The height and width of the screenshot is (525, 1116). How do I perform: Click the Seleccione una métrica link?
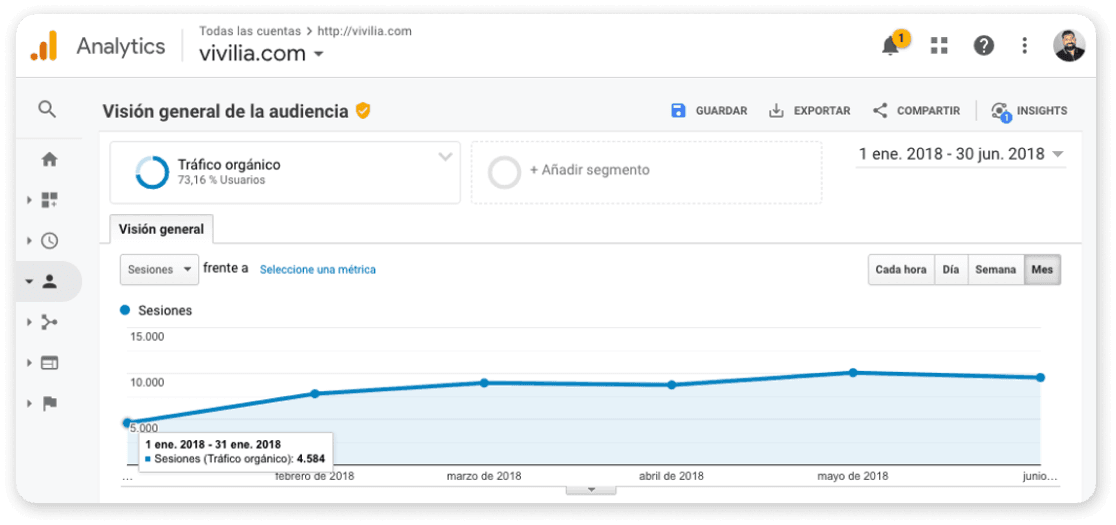click(x=317, y=270)
